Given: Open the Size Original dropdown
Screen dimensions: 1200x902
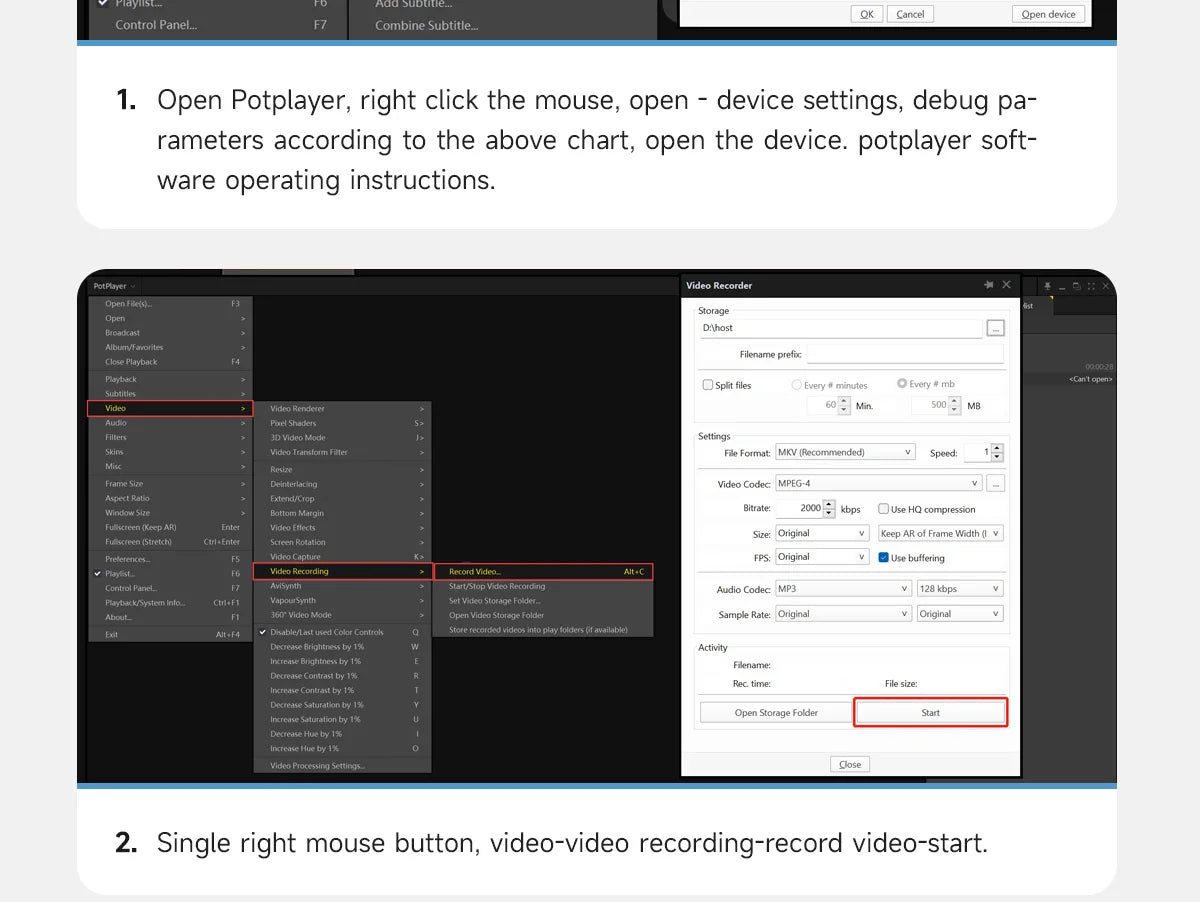Looking at the screenshot, I should click(822, 533).
